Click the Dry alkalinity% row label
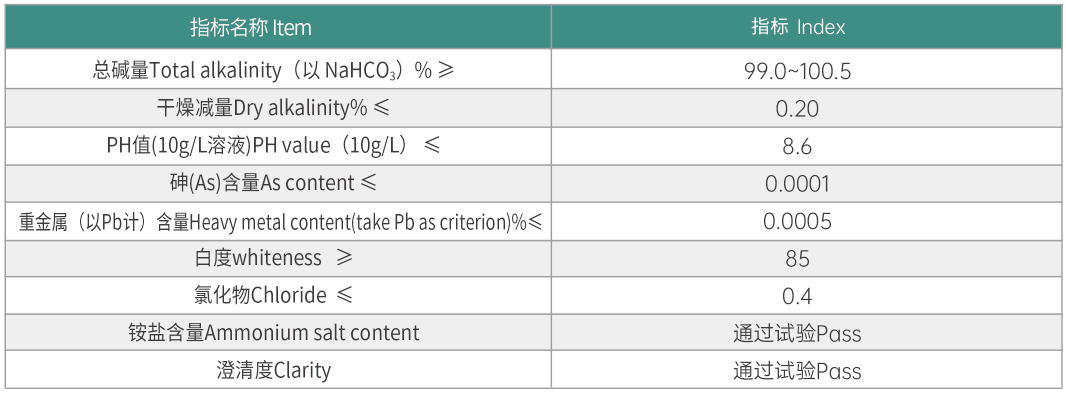The height and width of the screenshot is (393, 1066). (273, 107)
